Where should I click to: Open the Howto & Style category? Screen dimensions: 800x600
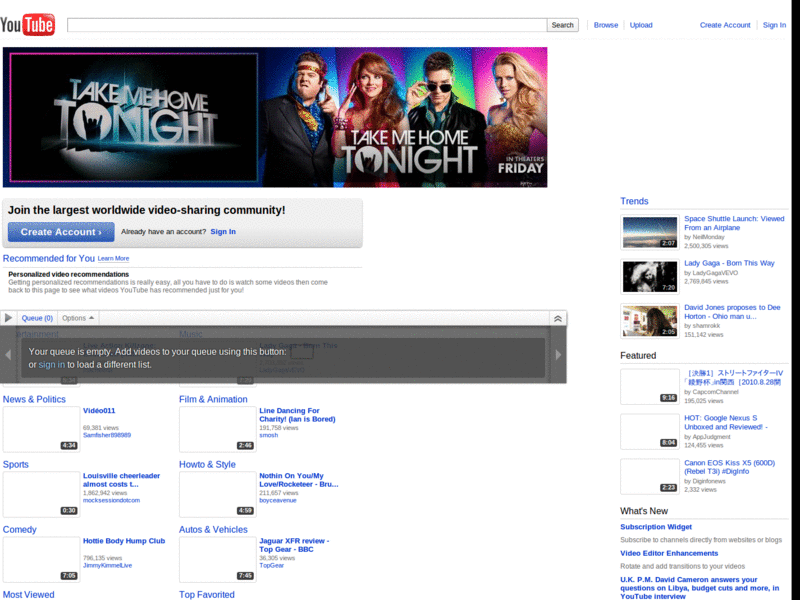point(207,465)
